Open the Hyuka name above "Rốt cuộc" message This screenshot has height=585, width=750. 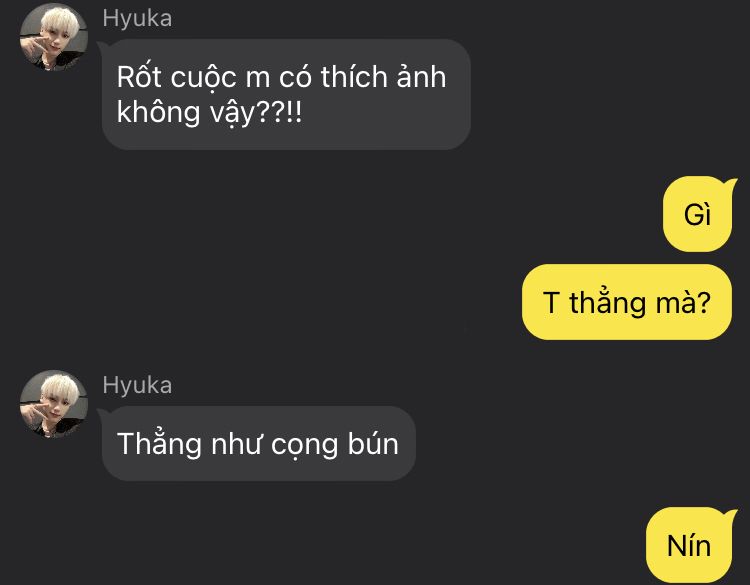point(137,19)
